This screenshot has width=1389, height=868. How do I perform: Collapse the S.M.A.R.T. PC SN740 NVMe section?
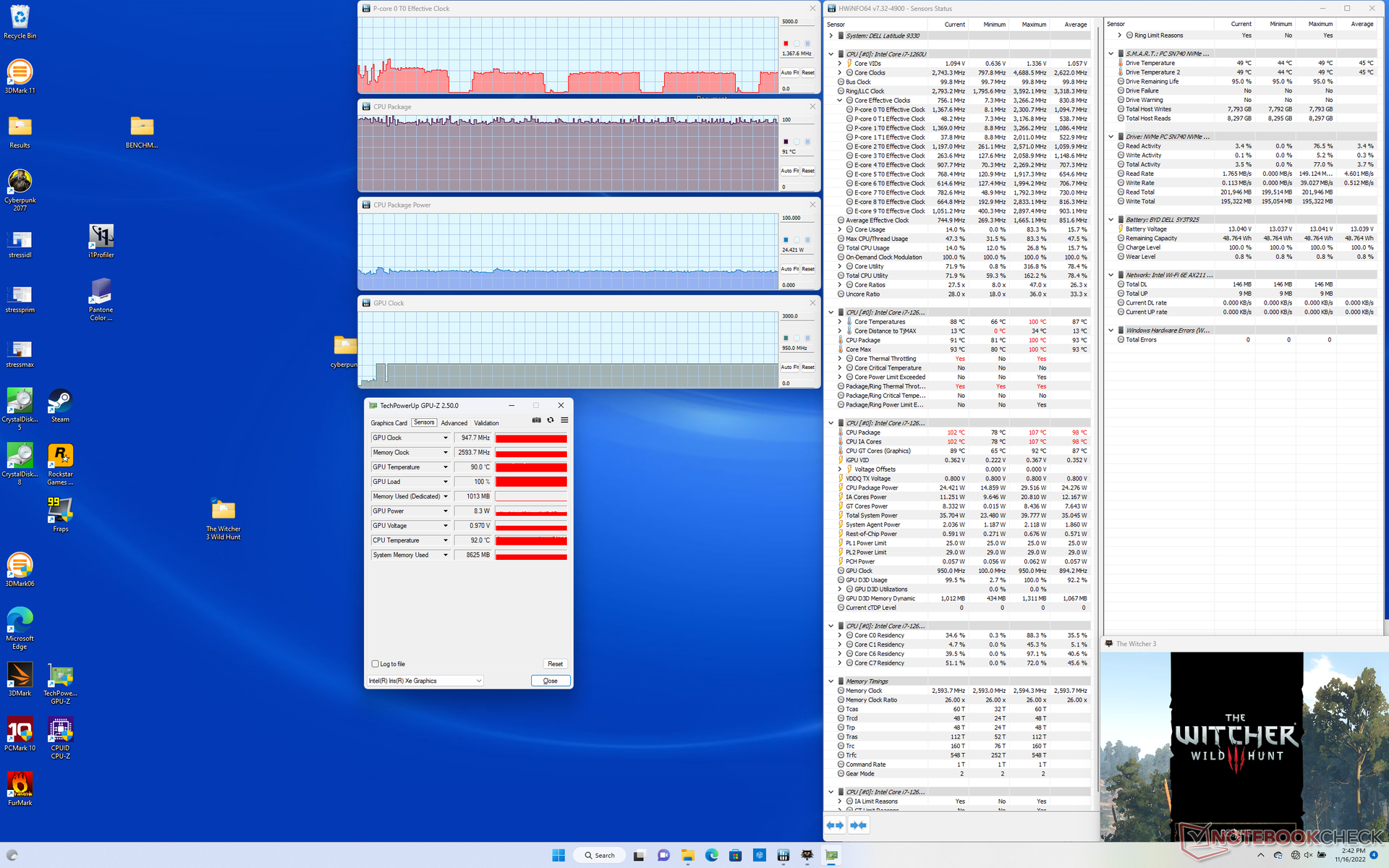[1111, 54]
